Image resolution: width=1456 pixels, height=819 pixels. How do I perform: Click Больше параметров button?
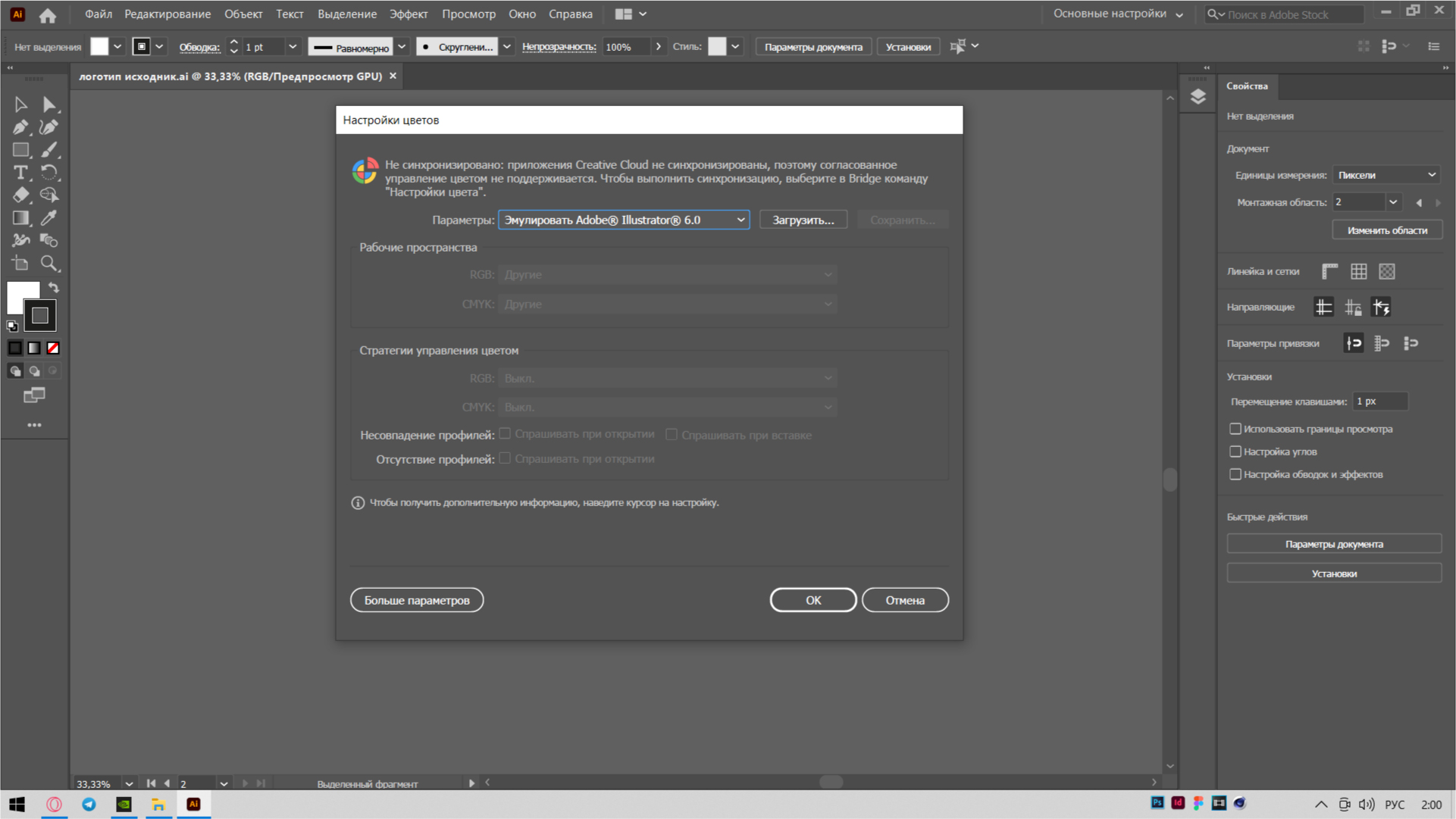[417, 600]
